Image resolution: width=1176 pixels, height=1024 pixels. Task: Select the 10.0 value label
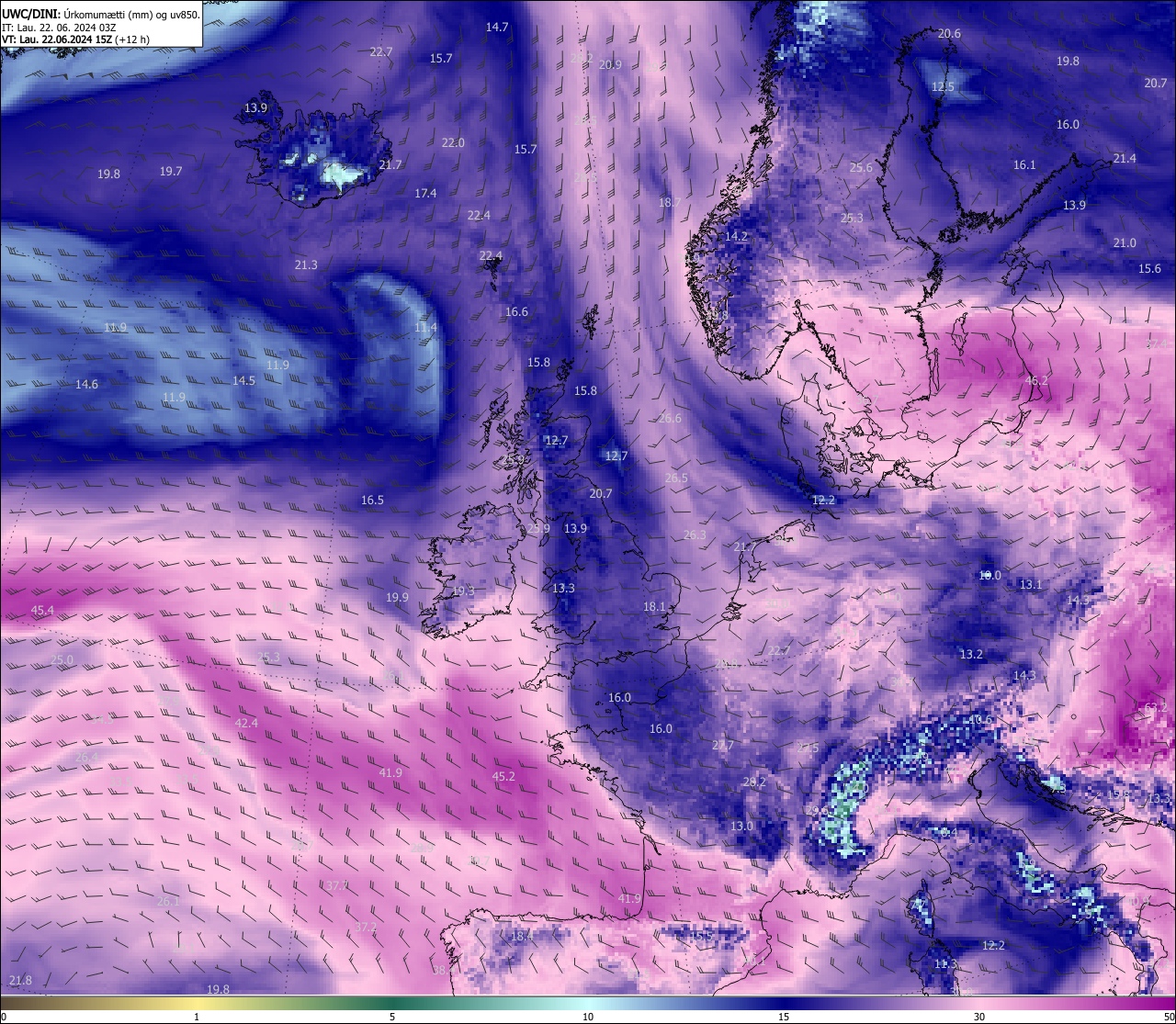(x=989, y=576)
